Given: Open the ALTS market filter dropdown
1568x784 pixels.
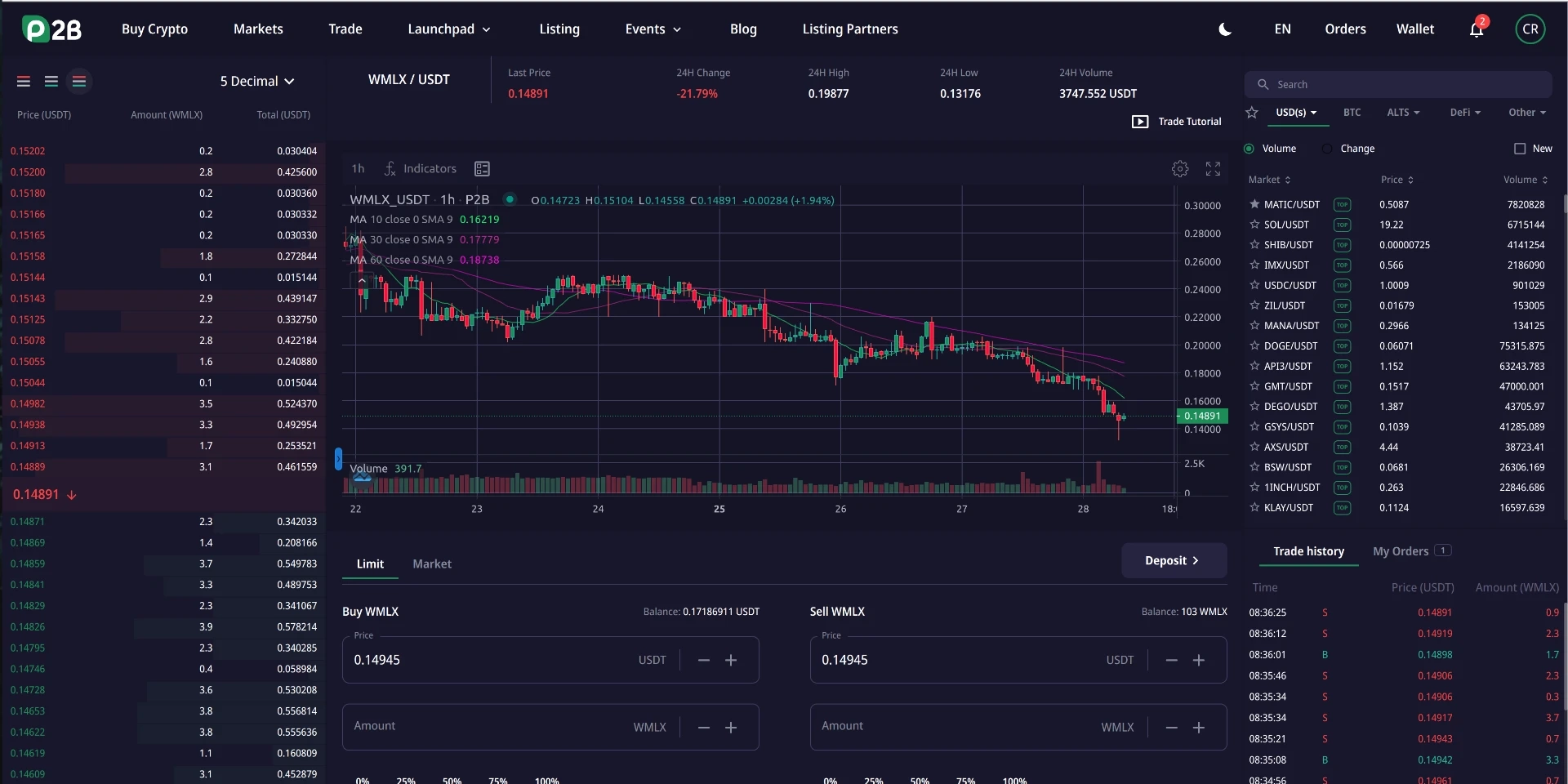Looking at the screenshot, I should click(x=1403, y=113).
